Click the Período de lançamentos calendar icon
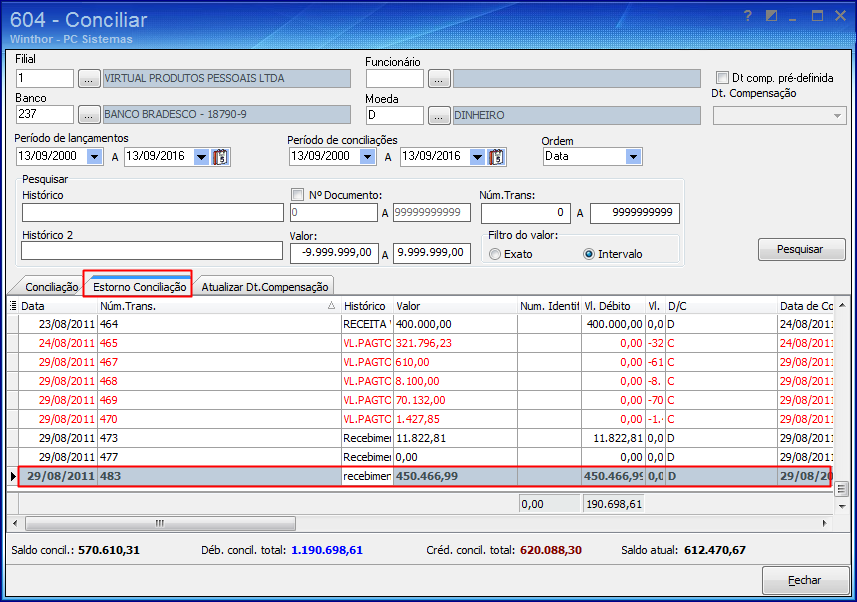Viewport: 857px width, 602px height. [221, 157]
